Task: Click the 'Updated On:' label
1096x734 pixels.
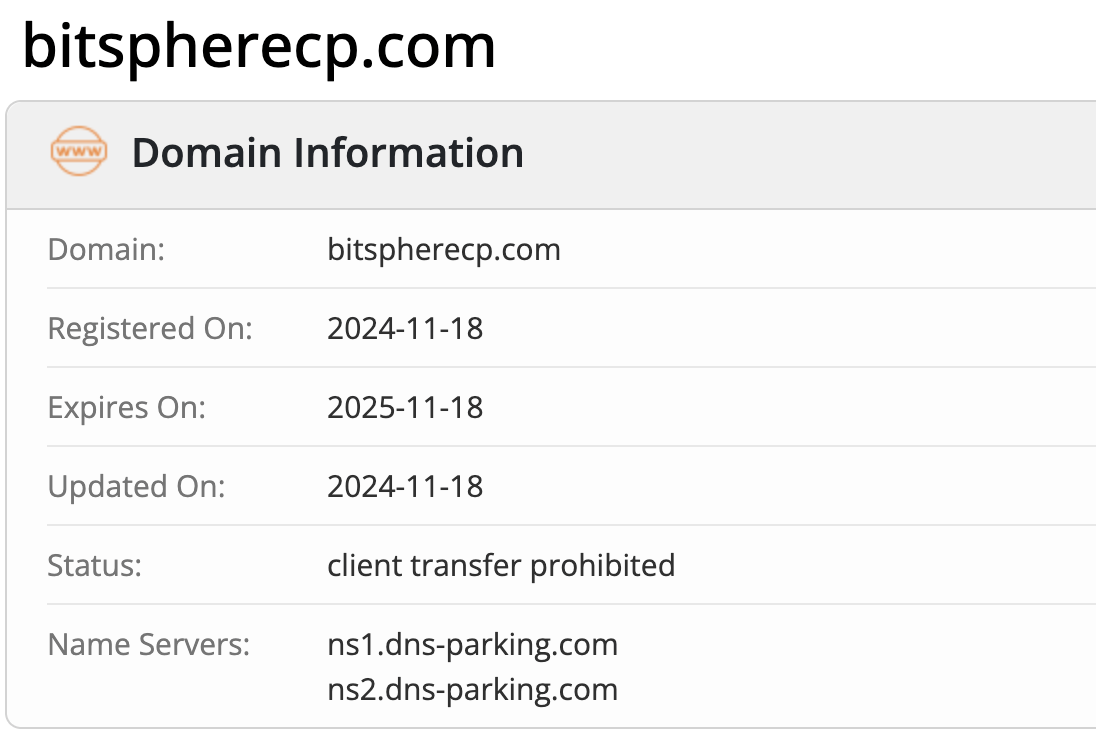Action: pyautogui.click(x=137, y=486)
